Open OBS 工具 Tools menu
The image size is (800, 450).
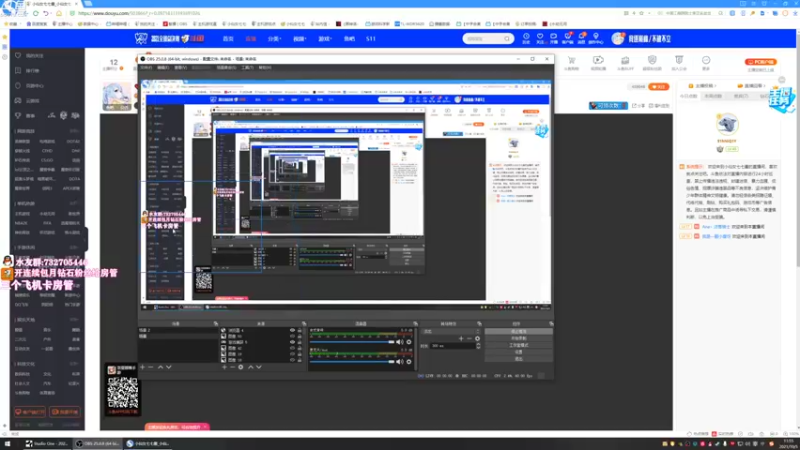247,67
